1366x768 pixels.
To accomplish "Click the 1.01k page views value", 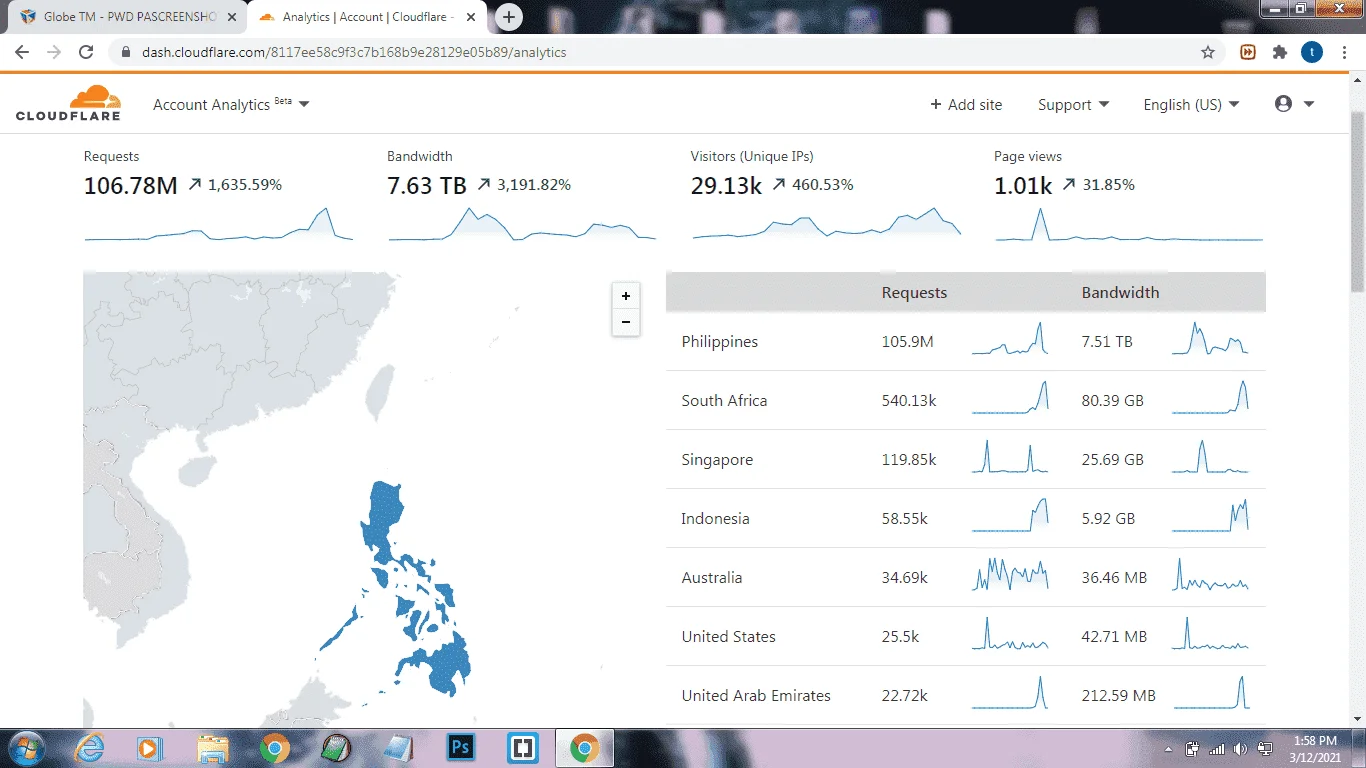I will [x=1023, y=185].
